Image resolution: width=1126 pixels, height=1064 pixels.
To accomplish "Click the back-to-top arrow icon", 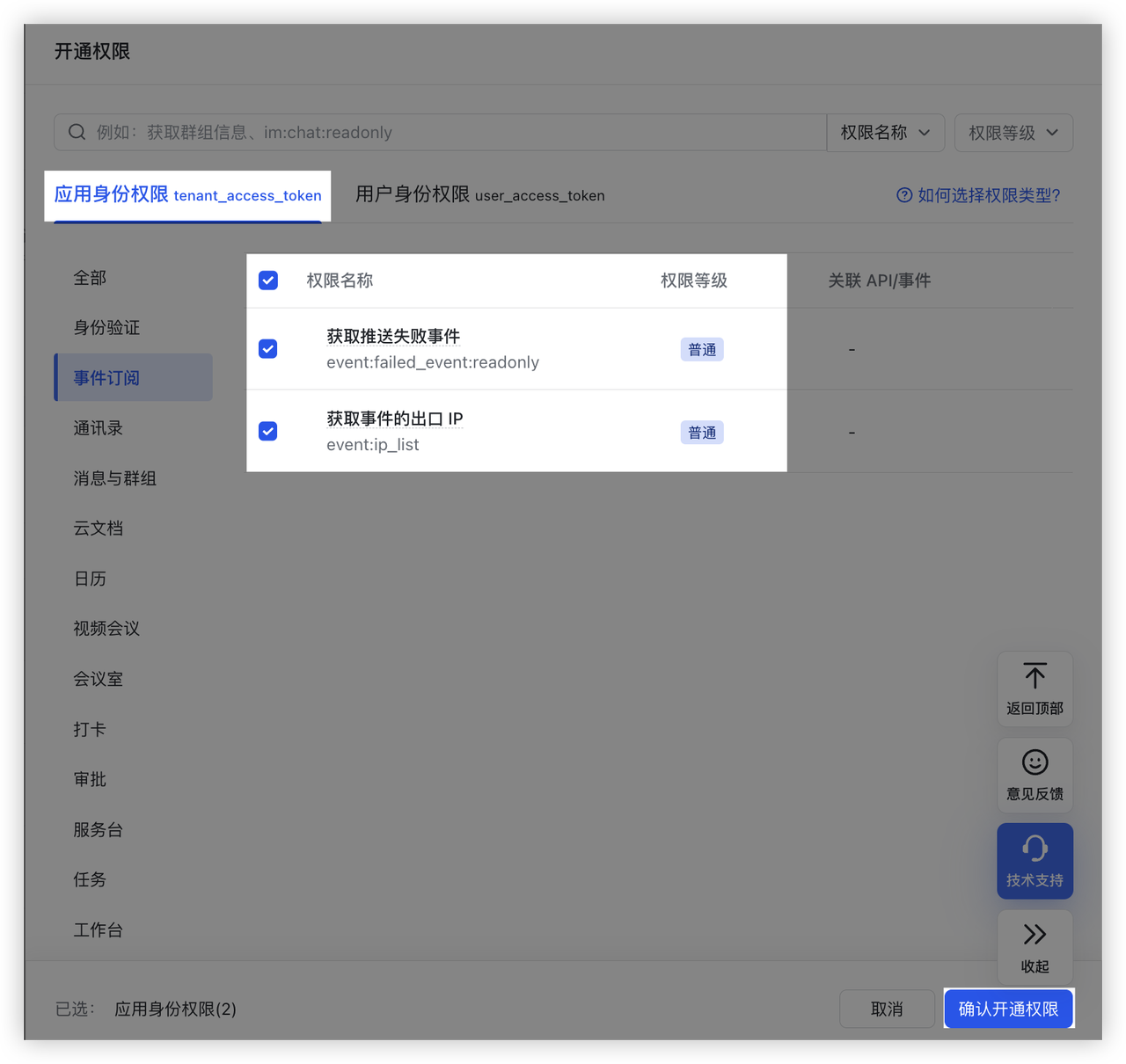I will click(x=1035, y=675).
